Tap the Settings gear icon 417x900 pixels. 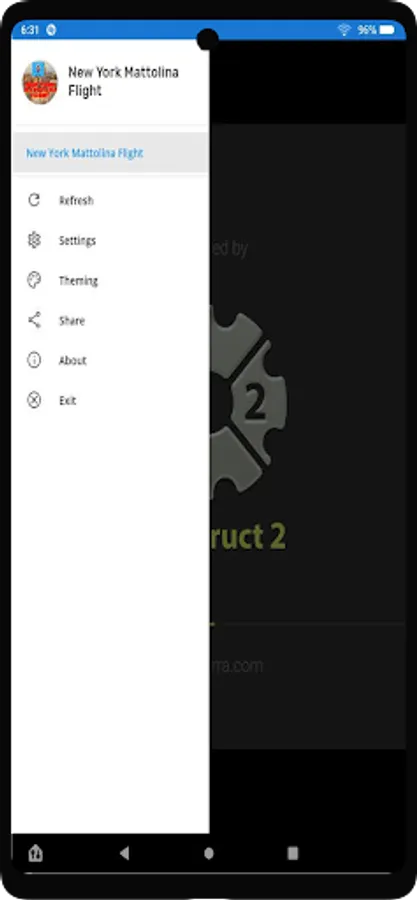click(x=34, y=240)
